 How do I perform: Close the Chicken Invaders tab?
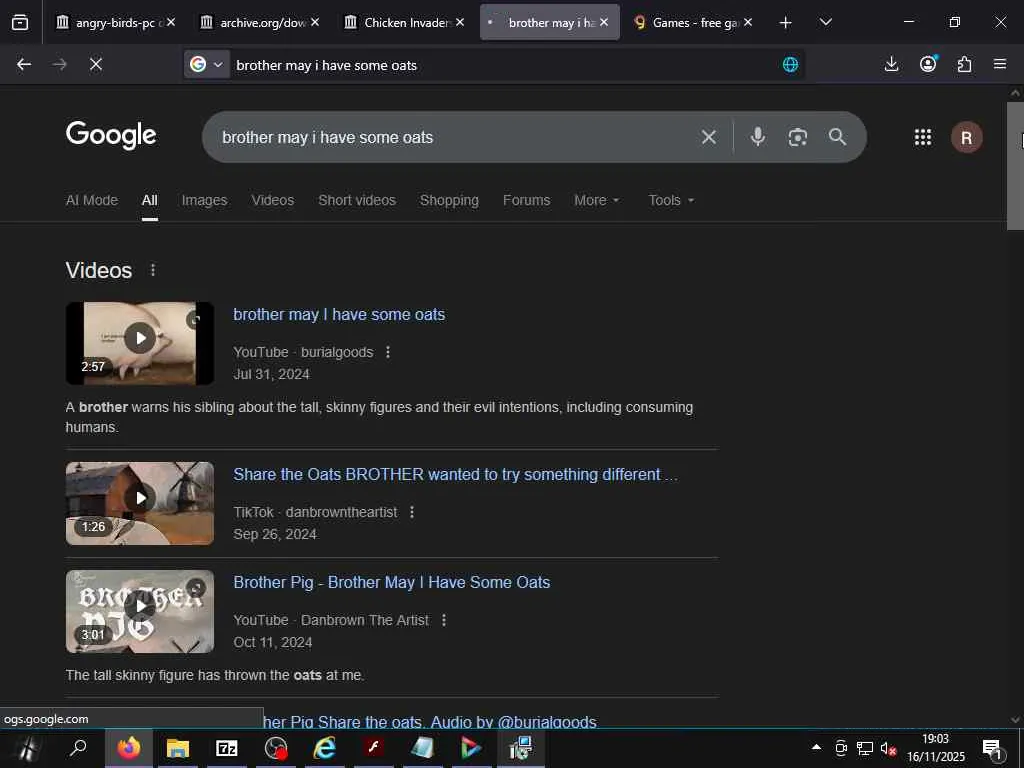[460, 22]
